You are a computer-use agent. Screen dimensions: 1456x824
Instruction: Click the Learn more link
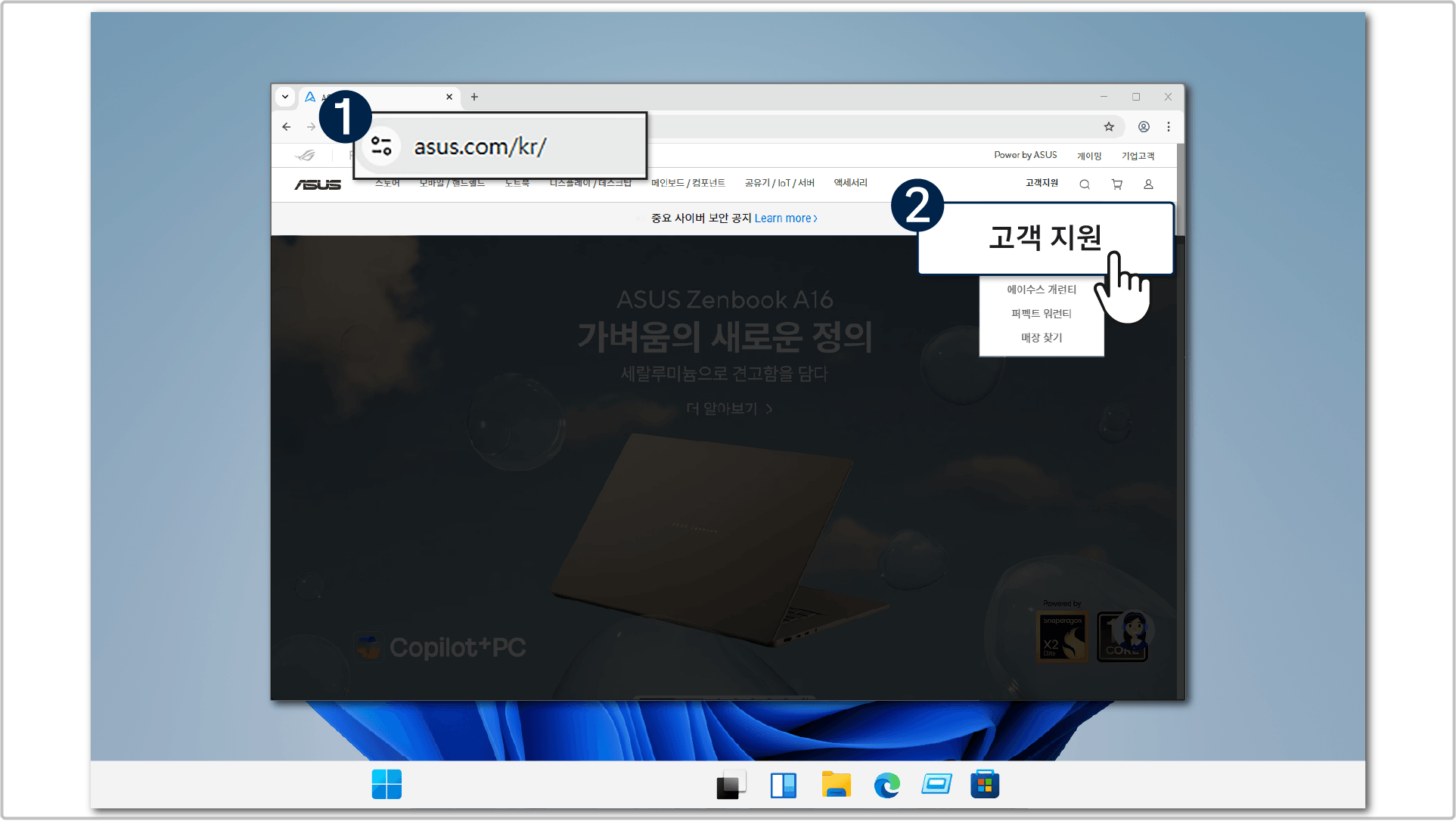click(785, 218)
